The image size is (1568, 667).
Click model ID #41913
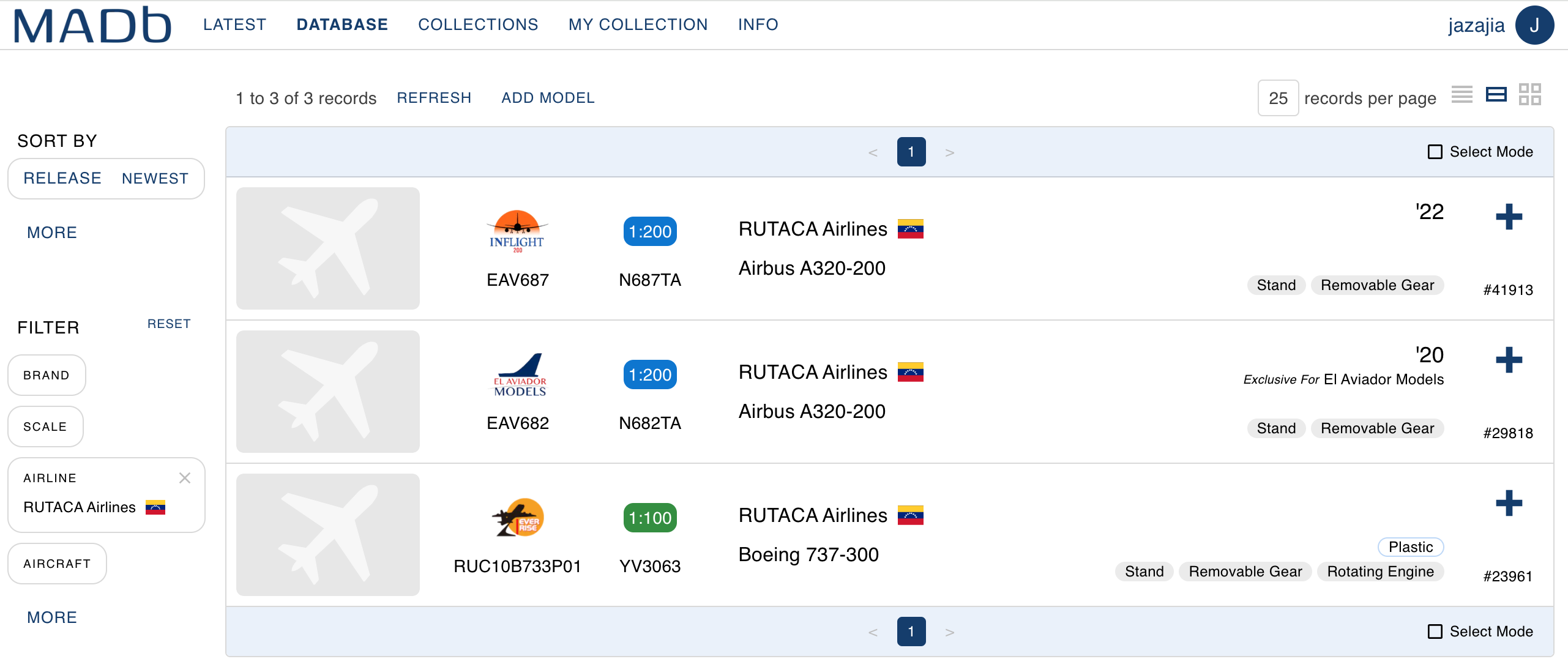(1508, 290)
